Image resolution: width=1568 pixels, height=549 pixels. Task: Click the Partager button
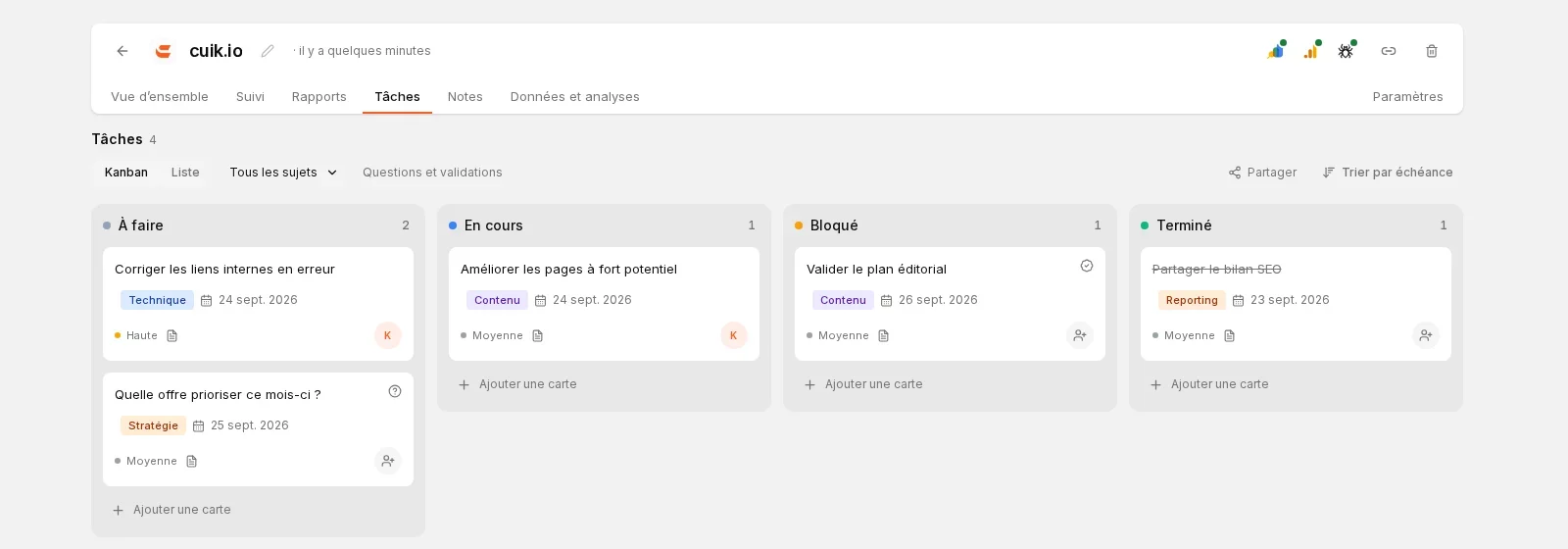[x=1262, y=173]
